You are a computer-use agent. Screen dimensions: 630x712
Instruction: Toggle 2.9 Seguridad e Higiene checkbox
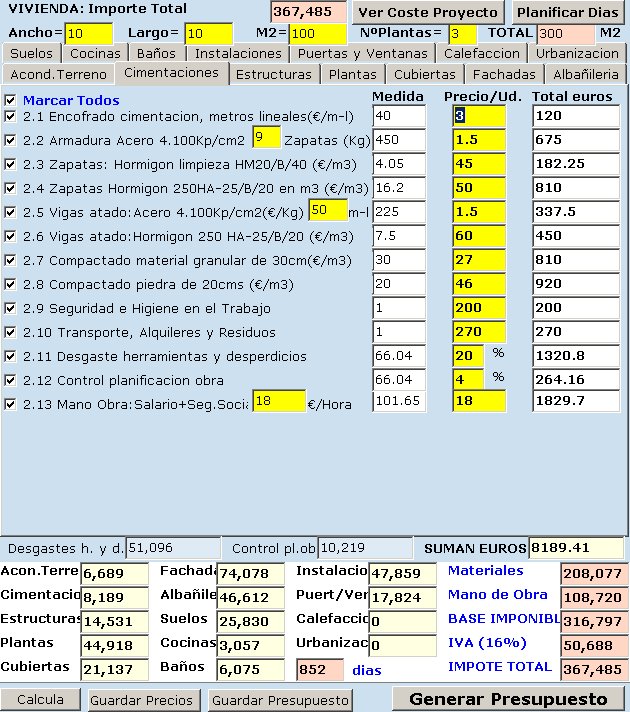click(10, 309)
